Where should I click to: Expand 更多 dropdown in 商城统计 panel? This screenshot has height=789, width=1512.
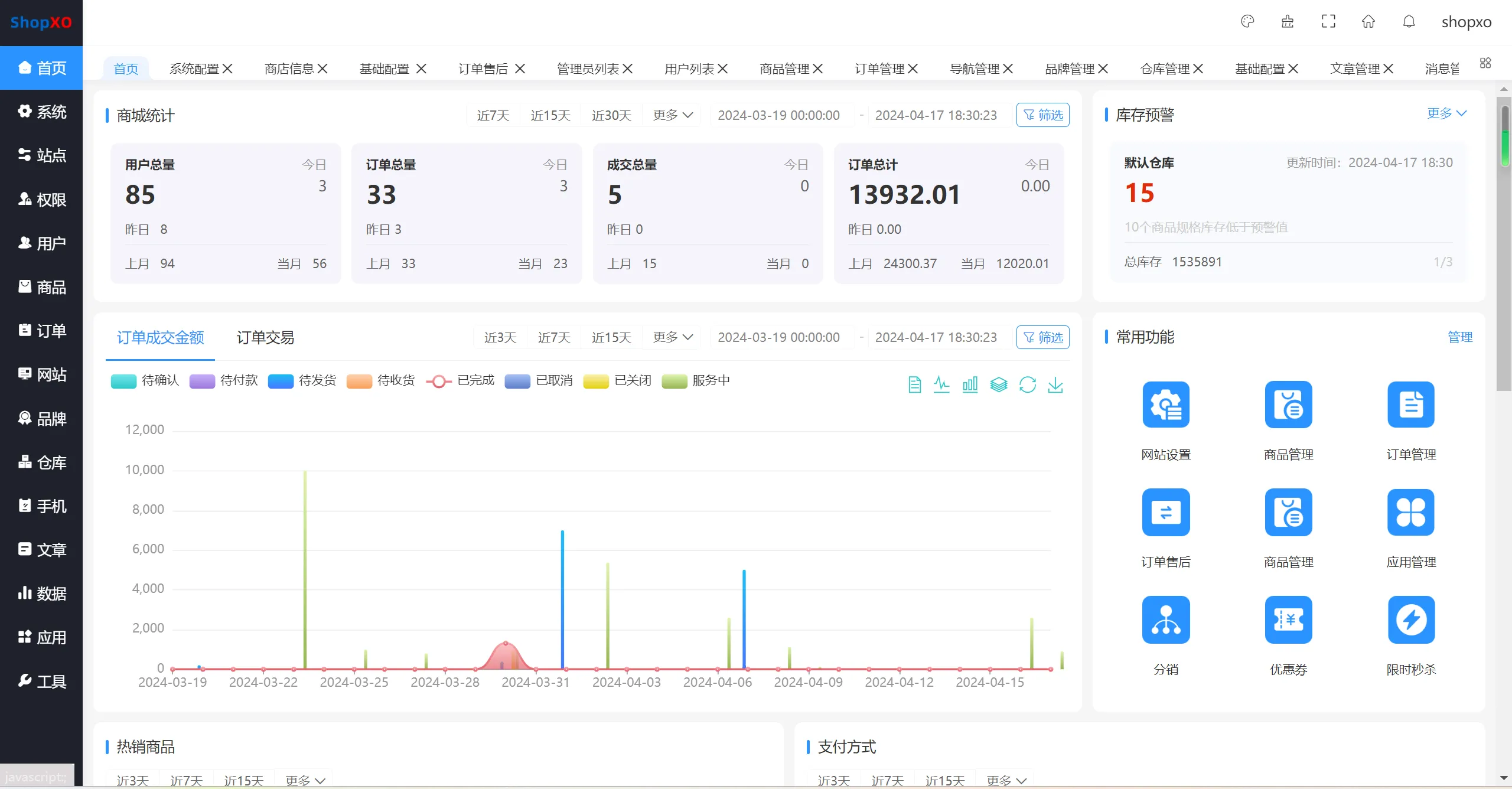tap(672, 115)
